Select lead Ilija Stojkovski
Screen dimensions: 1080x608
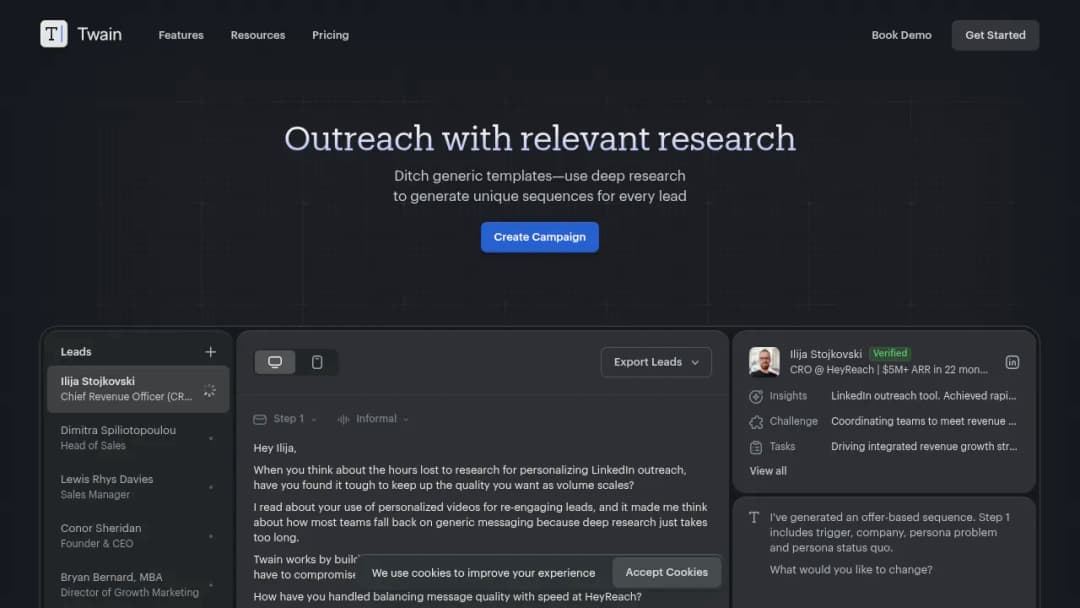(138, 389)
